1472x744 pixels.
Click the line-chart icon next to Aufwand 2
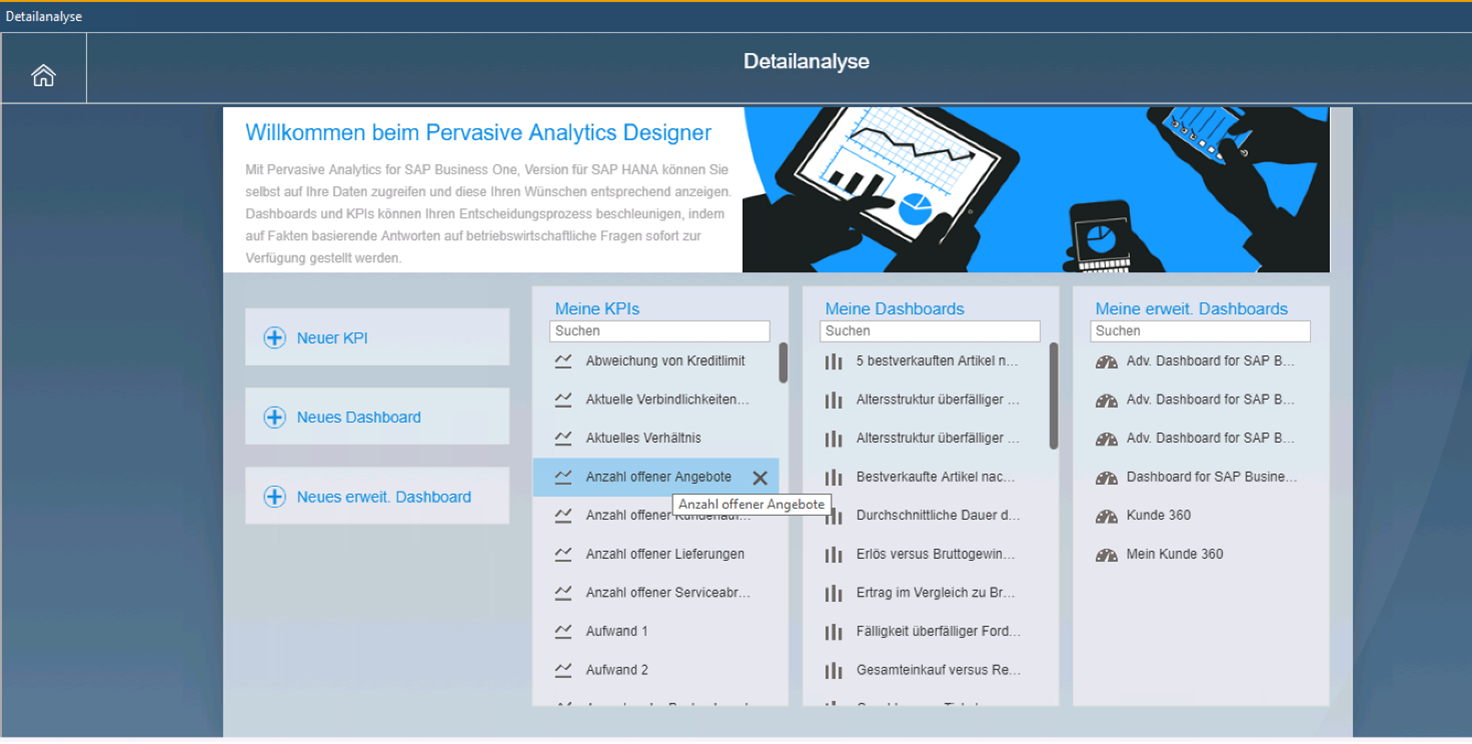565,669
